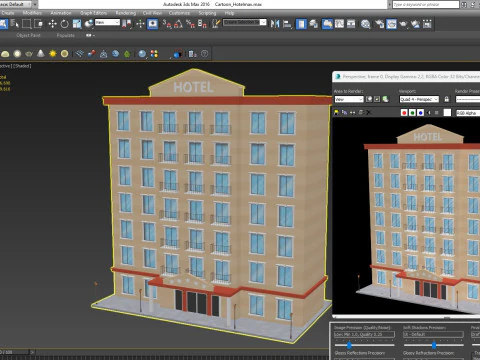This screenshot has height=360, width=480.
Task: Open the Modifiers menu
Action: (32, 13)
